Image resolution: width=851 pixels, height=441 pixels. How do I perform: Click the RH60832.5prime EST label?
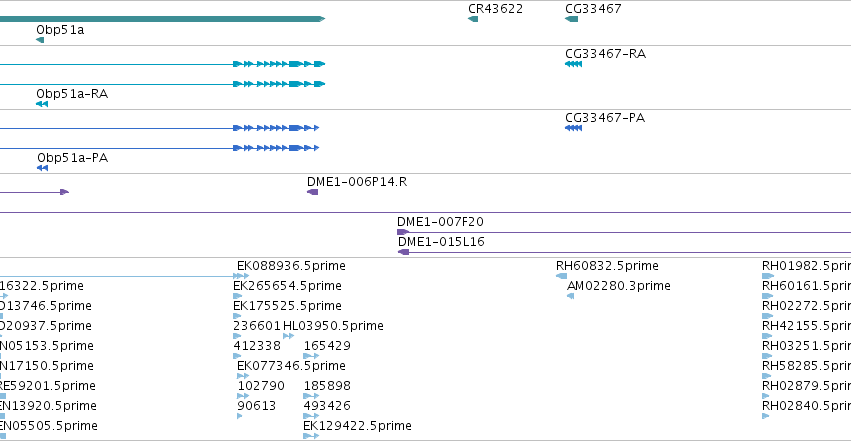pos(607,266)
